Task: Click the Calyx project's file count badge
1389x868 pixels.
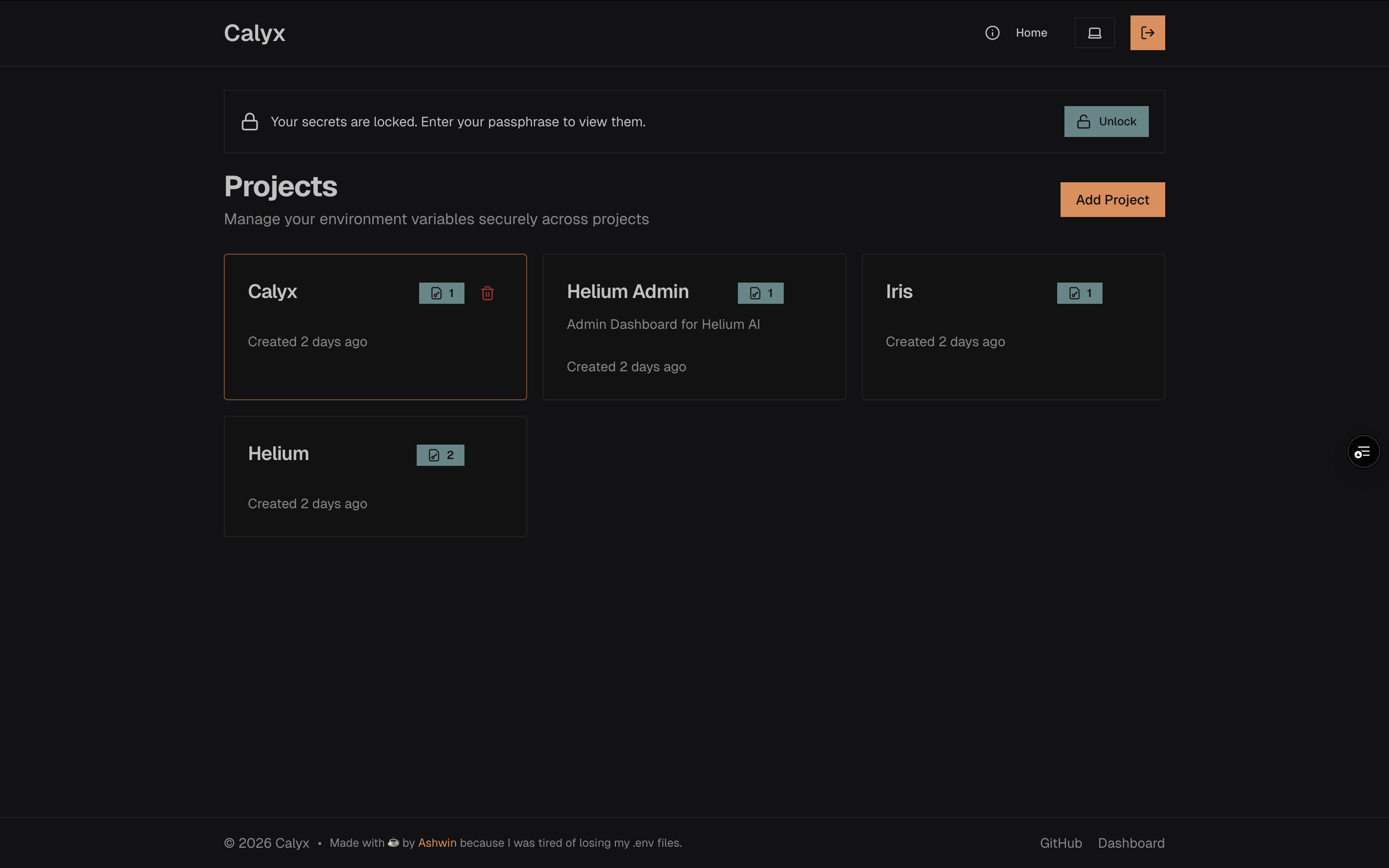Action: 441,293
